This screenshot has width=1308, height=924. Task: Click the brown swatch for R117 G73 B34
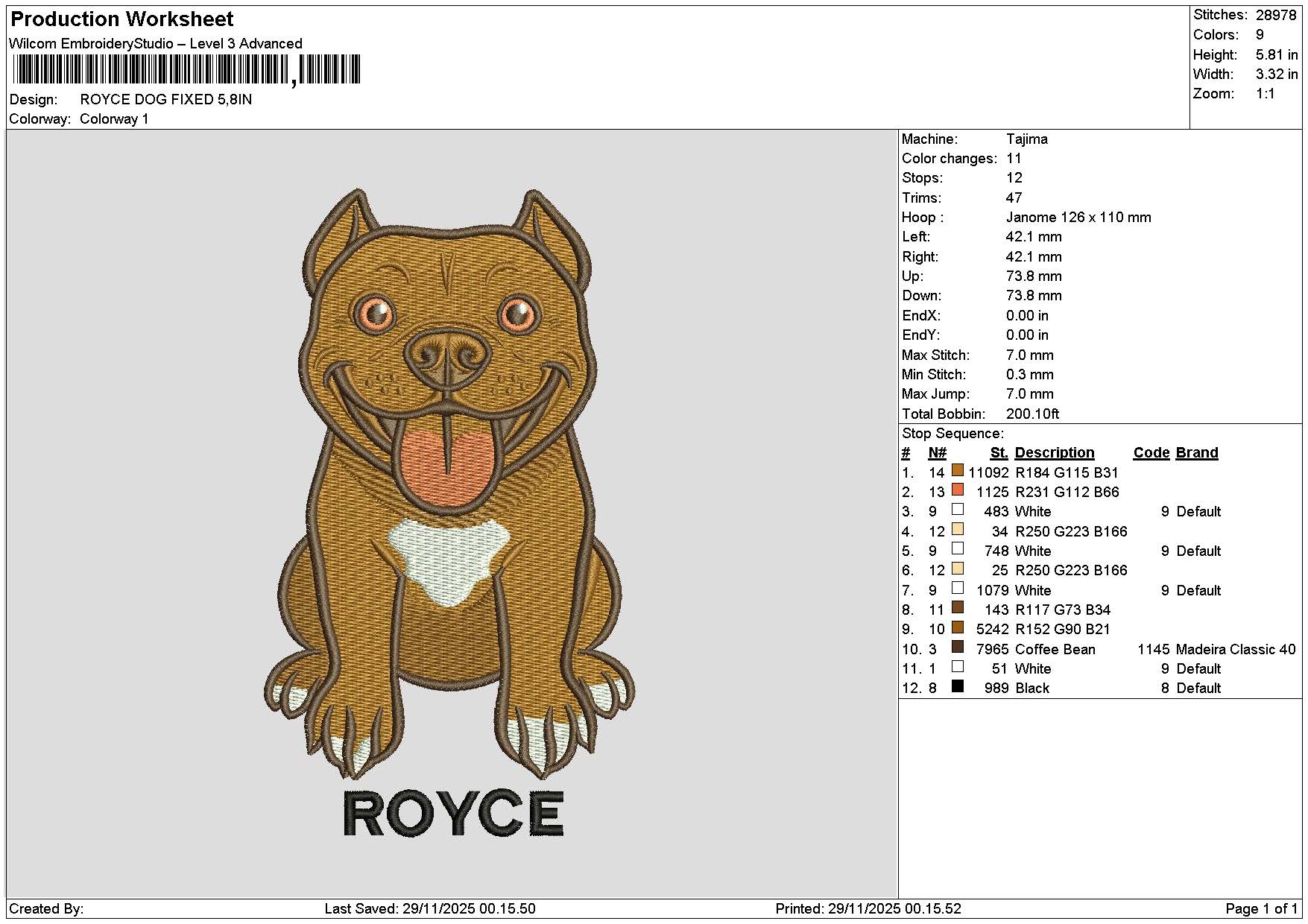pos(958,607)
